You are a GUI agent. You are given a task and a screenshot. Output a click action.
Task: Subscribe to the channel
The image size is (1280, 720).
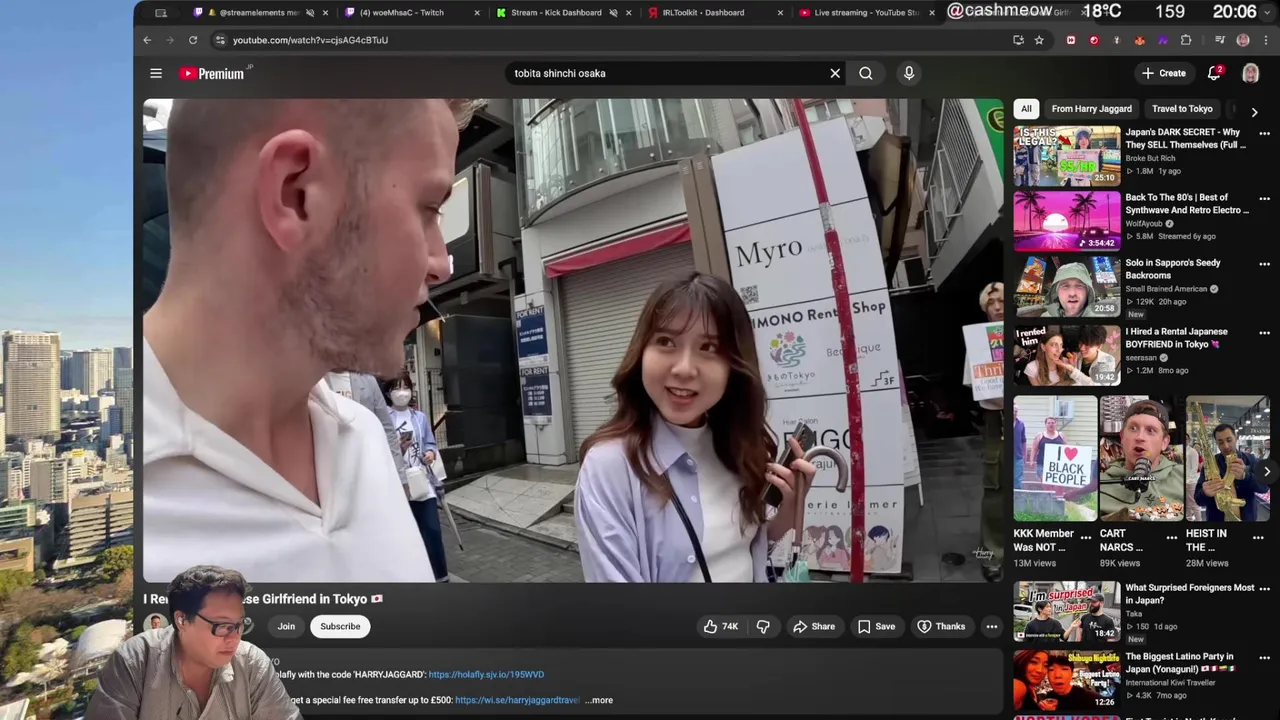pyautogui.click(x=340, y=626)
